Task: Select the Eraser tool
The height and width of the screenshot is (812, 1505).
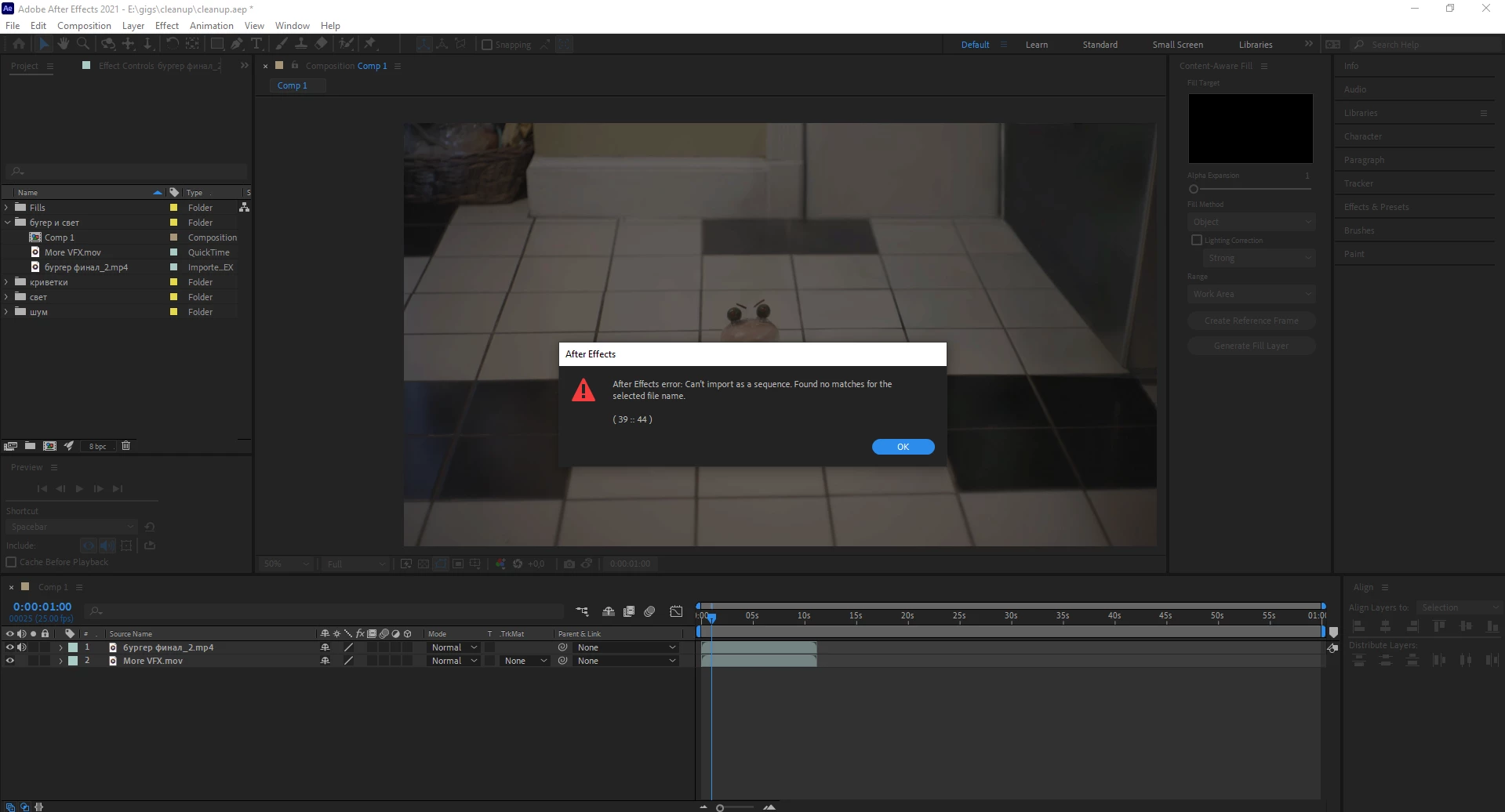Action: tap(321, 45)
